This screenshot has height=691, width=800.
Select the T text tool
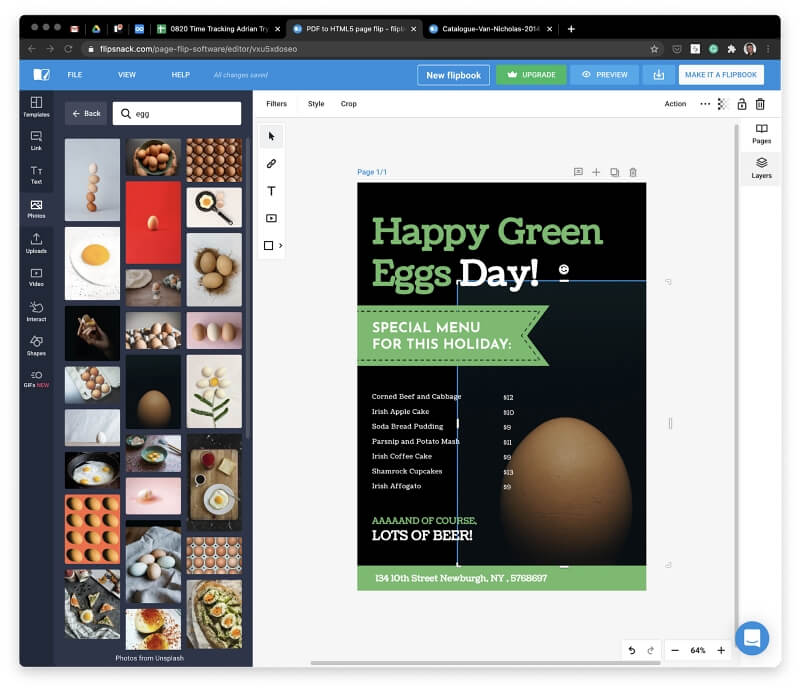coord(271,191)
